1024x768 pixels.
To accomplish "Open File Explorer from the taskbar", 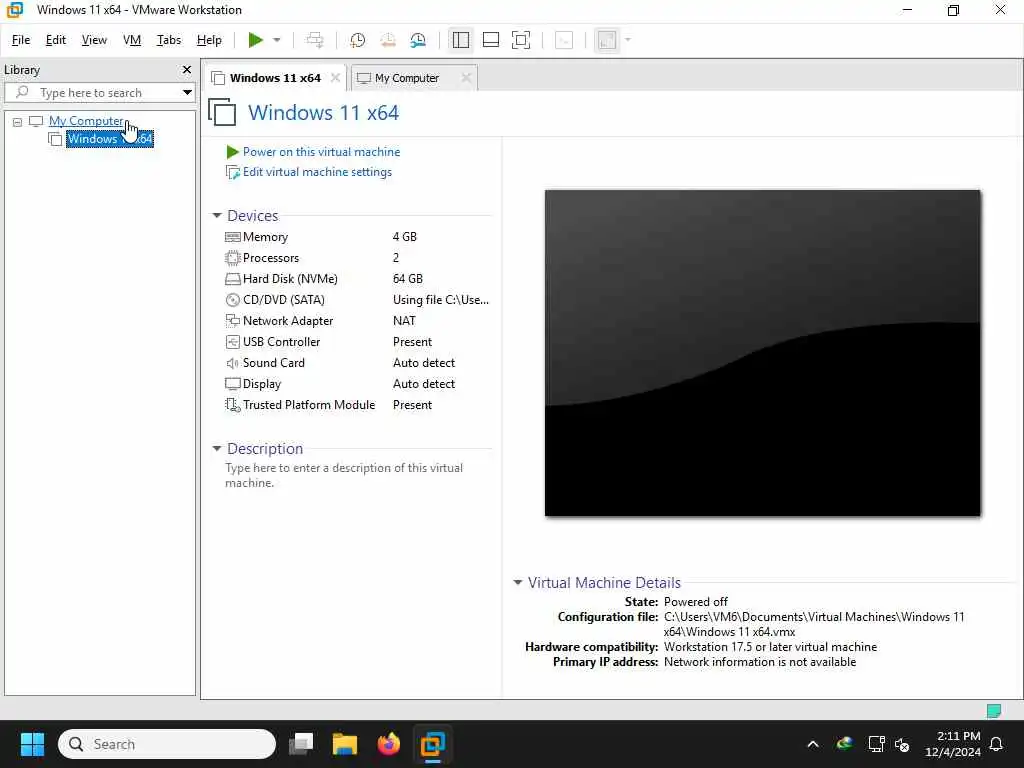I will tap(344, 744).
